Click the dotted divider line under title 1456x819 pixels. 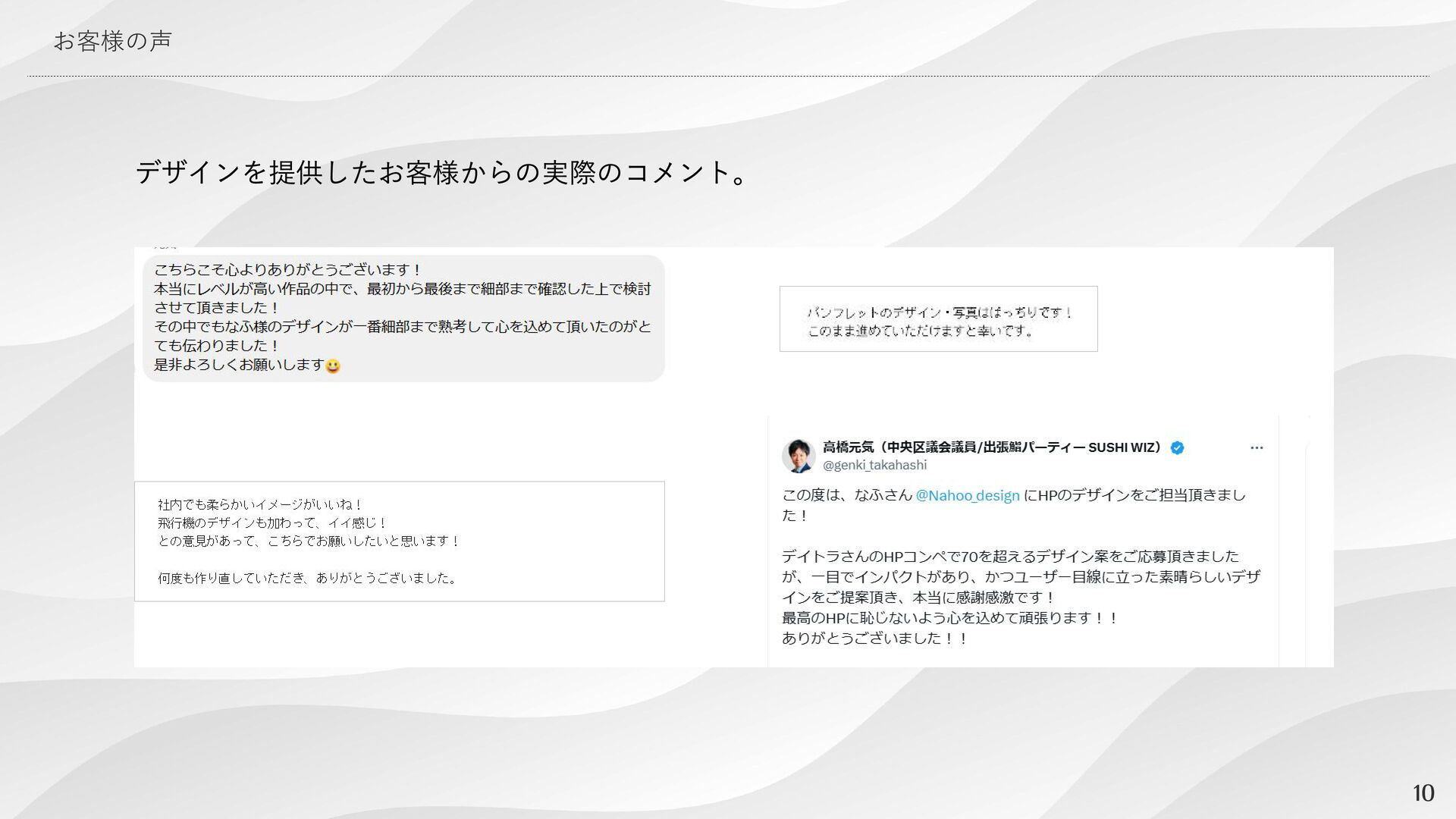728,76
